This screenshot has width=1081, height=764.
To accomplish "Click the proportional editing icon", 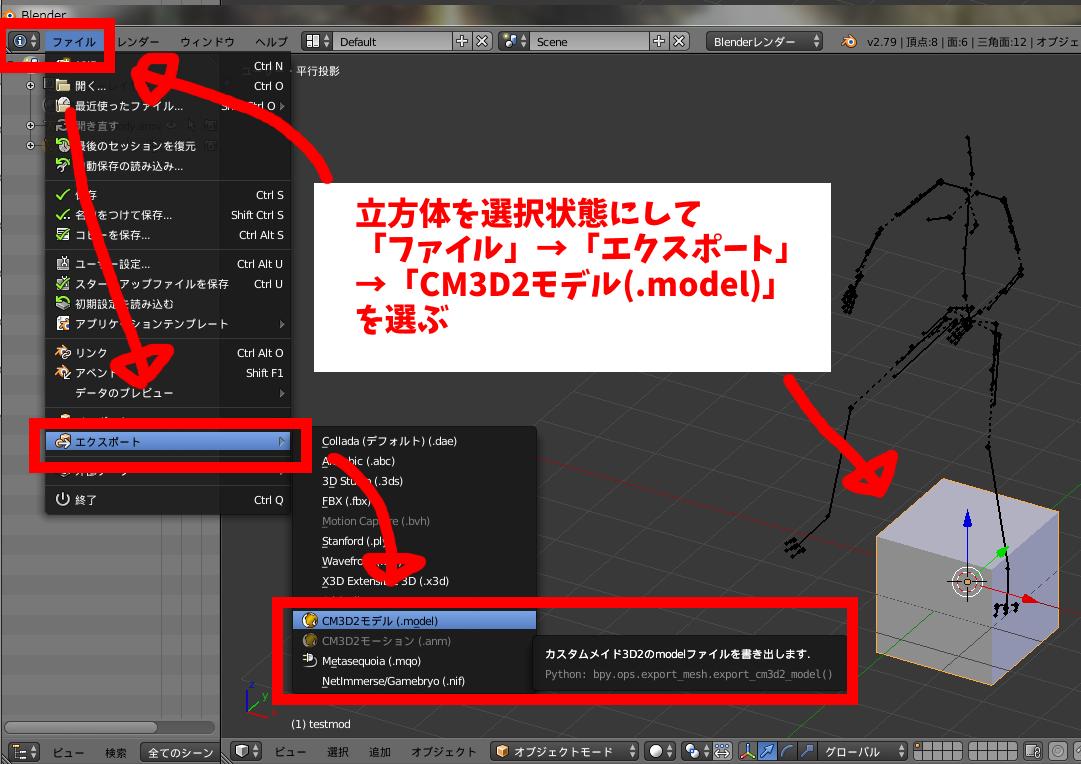I will click(x=1058, y=751).
